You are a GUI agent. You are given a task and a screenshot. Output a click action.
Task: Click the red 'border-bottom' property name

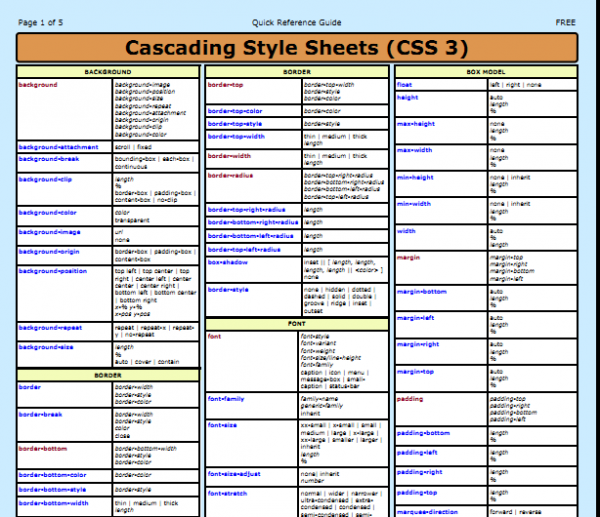pyautogui.click(x=43, y=449)
